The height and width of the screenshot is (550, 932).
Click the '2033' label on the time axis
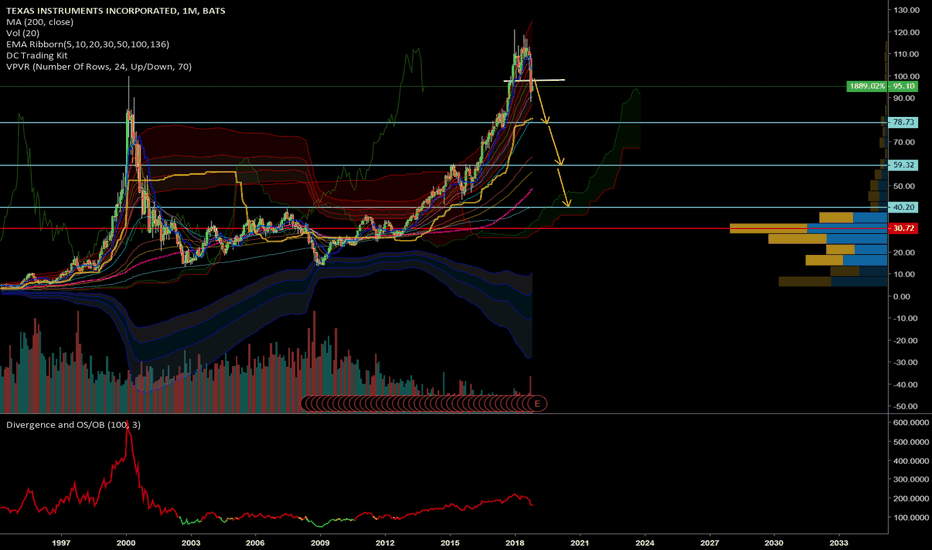(x=839, y=542)
